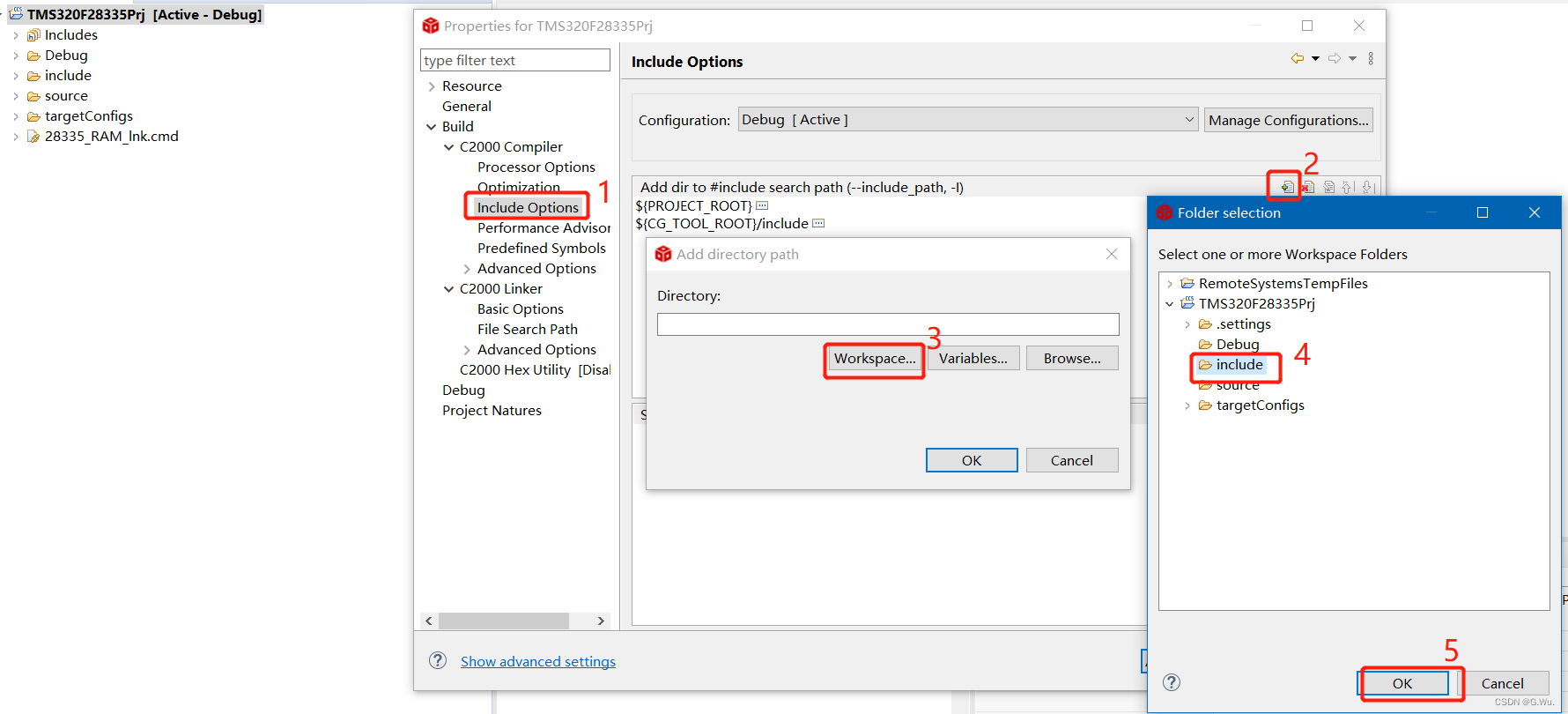Open the forward history dropdown arrow
The width and height of the screenshot is (1568, 714).
coord(1352,58)
